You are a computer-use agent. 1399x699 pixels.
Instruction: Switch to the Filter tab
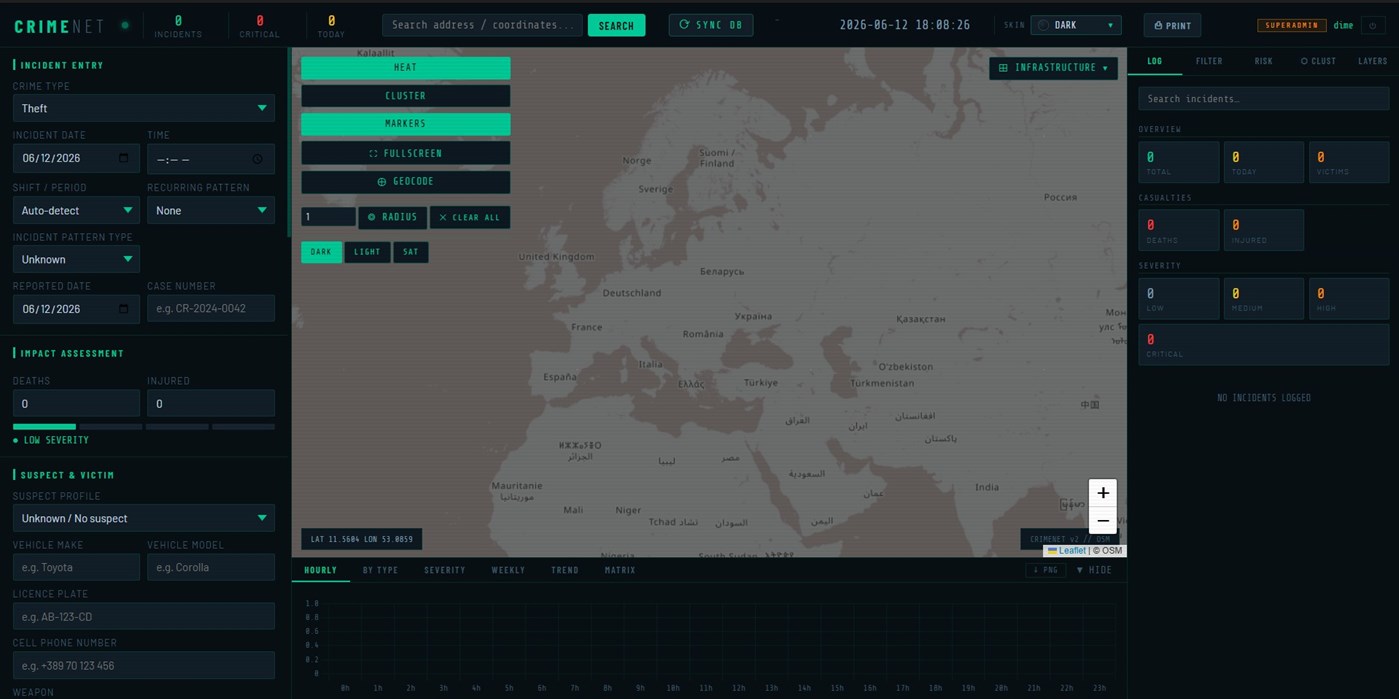[1209, 61]
